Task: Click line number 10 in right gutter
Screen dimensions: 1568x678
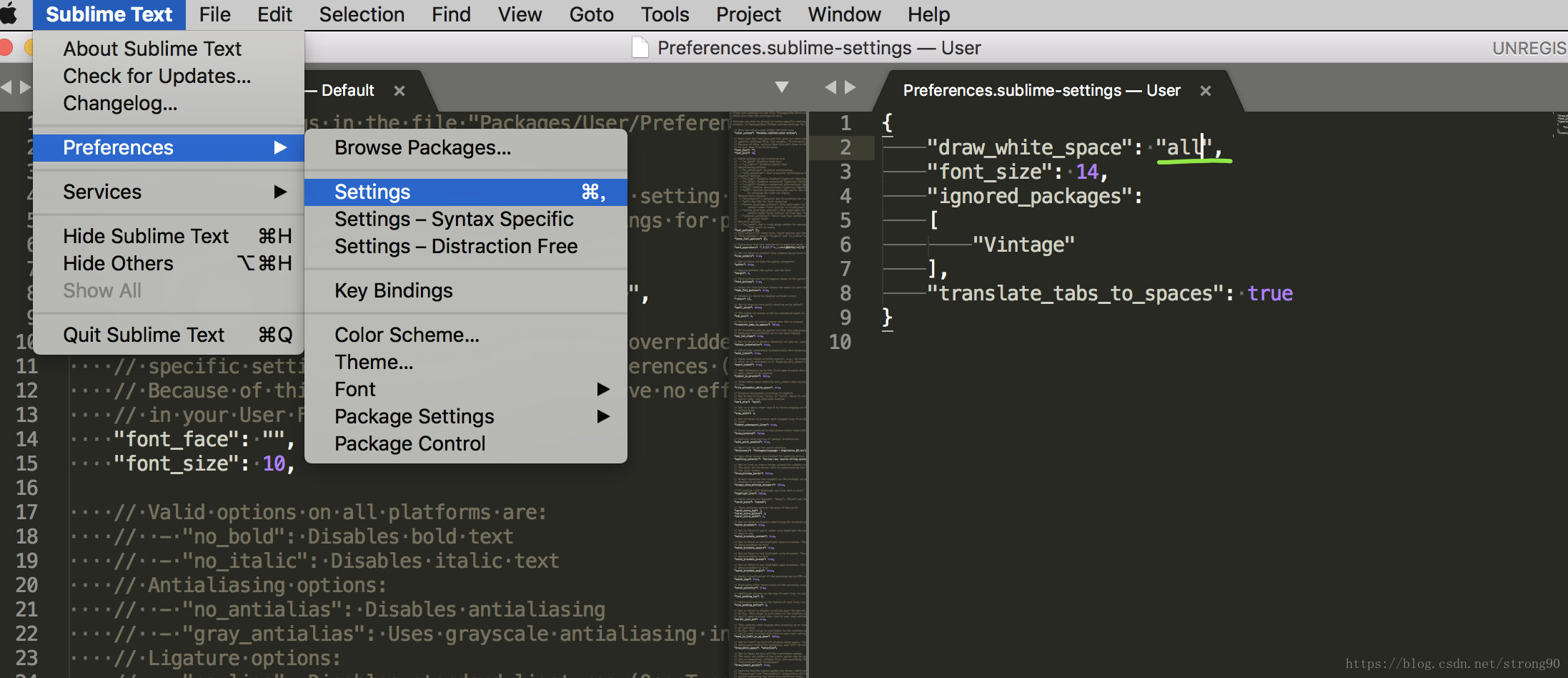Action: (x=840, y=342)
